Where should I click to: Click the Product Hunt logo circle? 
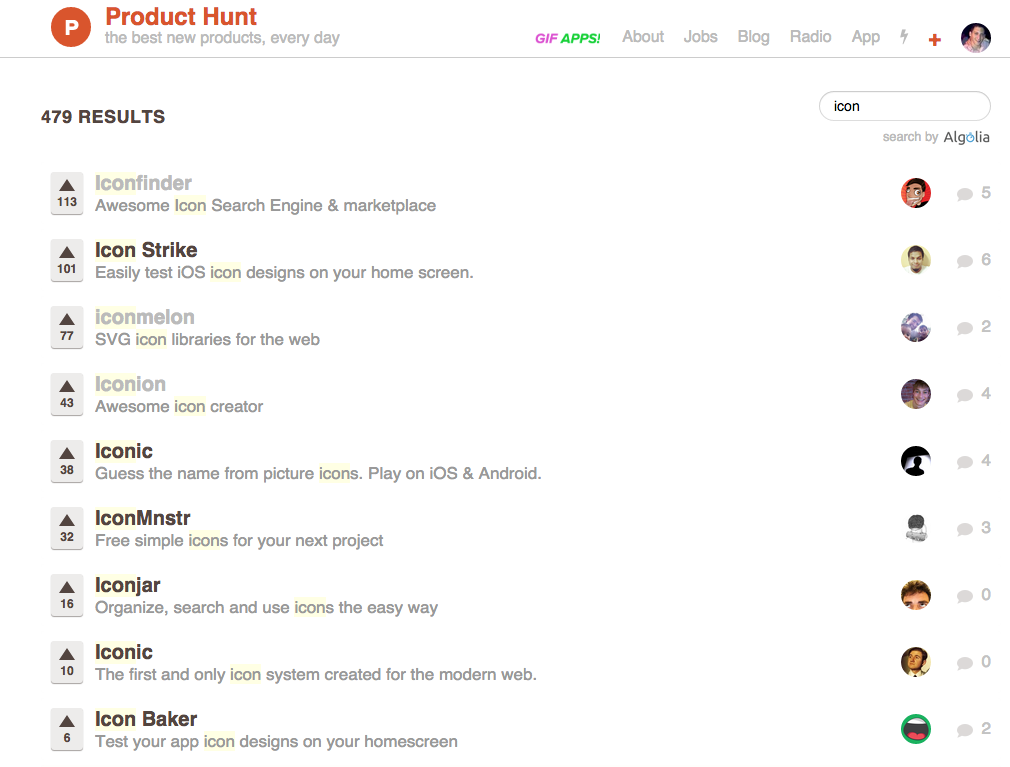pyautogui.click(x=71, y=27)
